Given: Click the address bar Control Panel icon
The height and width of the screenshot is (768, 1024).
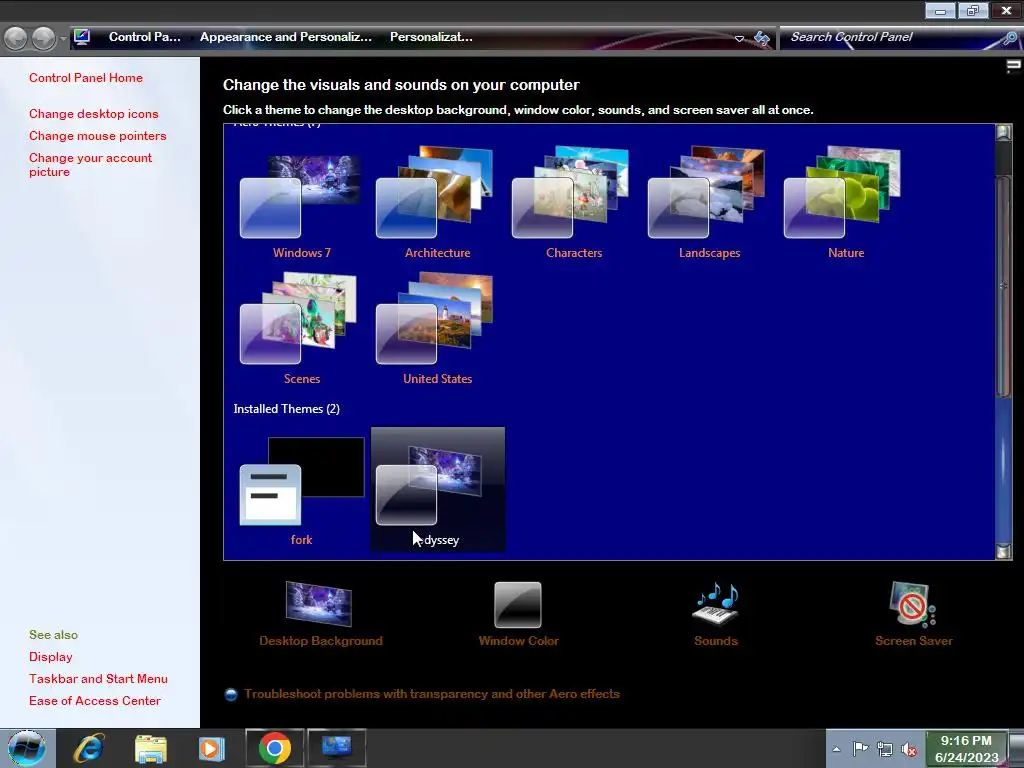Looking at the screenshot, I should (82, 37).
